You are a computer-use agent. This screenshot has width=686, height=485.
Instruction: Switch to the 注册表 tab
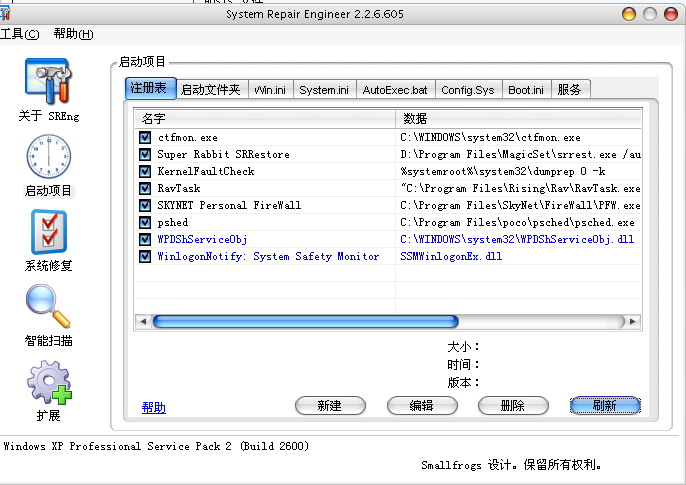click(150, 88)
